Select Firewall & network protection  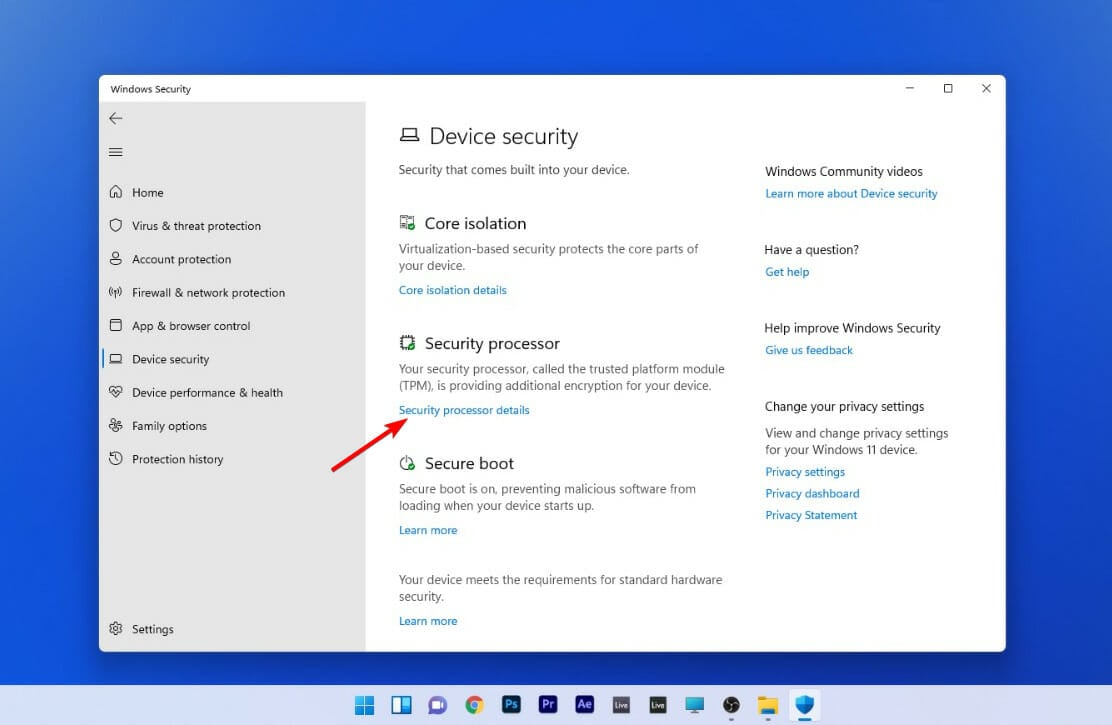208,292
